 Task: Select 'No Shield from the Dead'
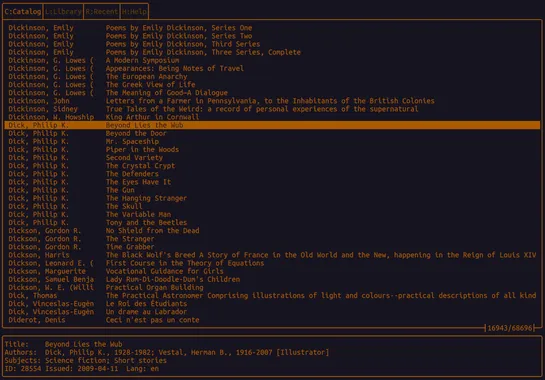tap(272, 231)
